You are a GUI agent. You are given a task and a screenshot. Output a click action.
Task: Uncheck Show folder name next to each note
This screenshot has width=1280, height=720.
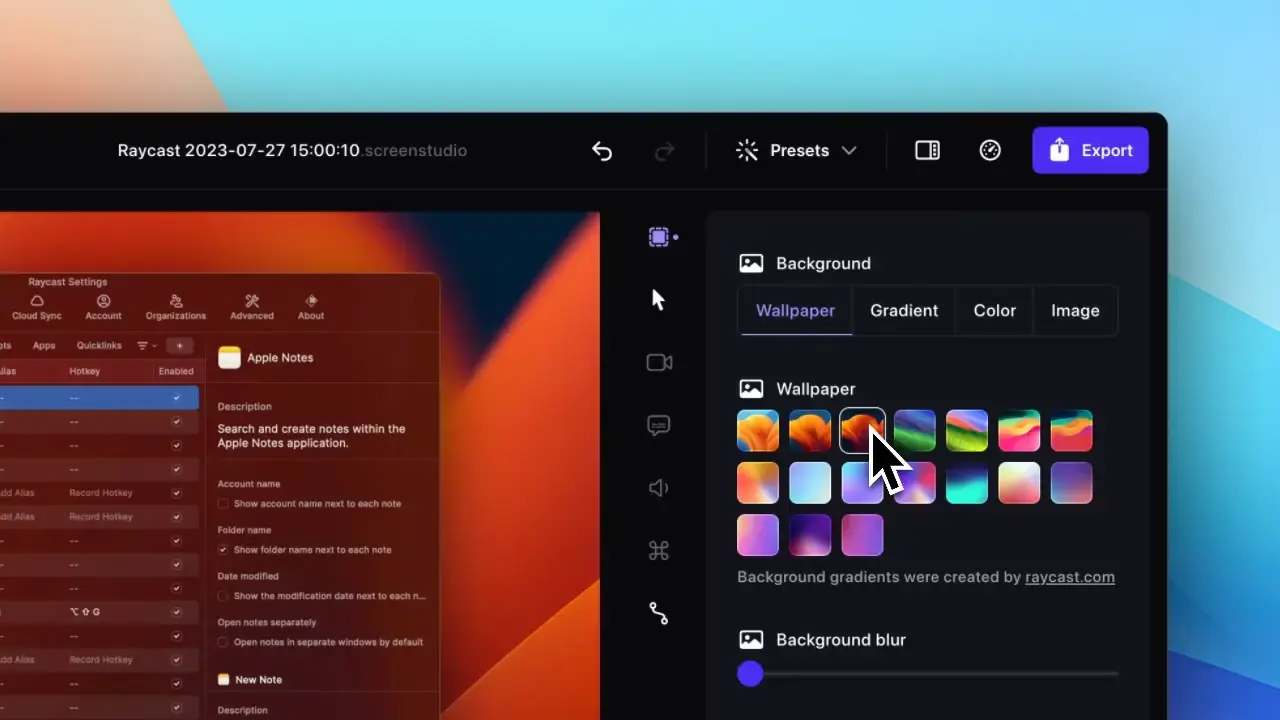pyautogui.click(x=221, y=549)
